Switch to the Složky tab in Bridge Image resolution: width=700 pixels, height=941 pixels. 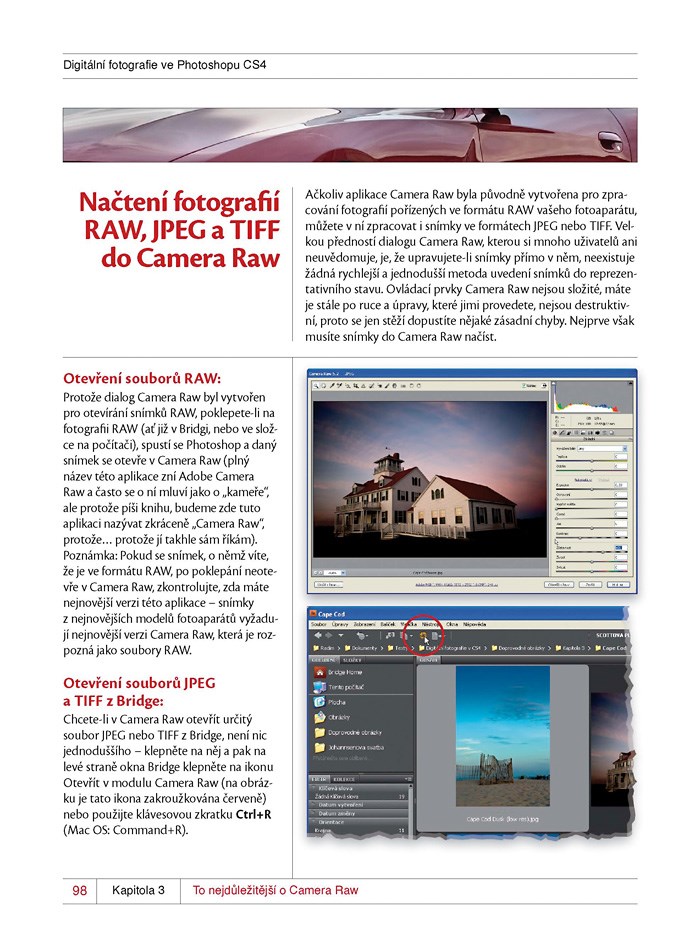click(352, 660)
